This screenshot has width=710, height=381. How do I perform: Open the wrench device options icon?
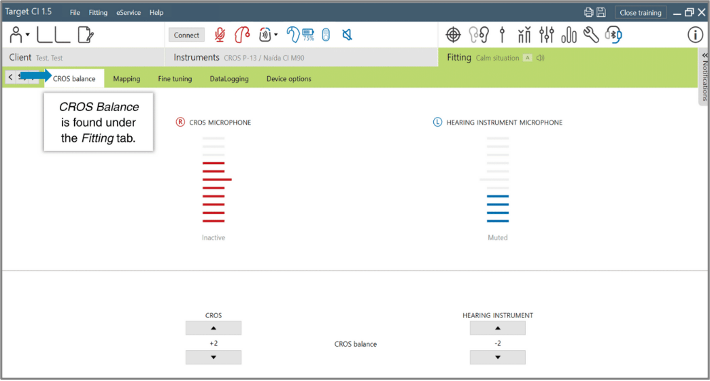click(x=591, y=35)
